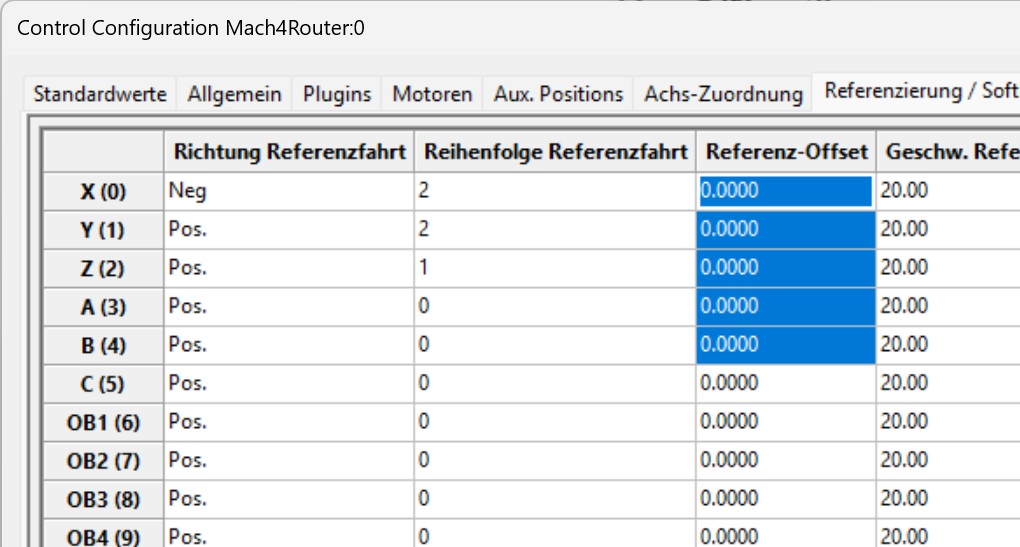Open direction cell 'Neg' for X axis
This screenshot has width=1020, height=547.
coord(289,191)
